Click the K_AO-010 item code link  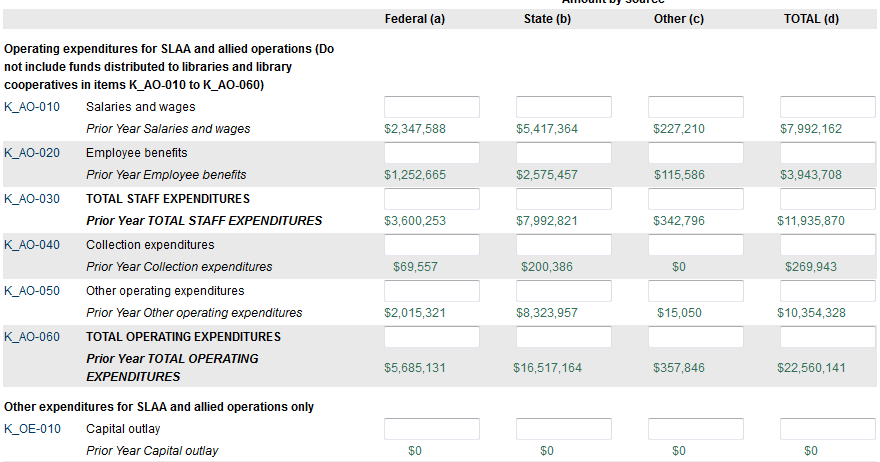point(33,107)
